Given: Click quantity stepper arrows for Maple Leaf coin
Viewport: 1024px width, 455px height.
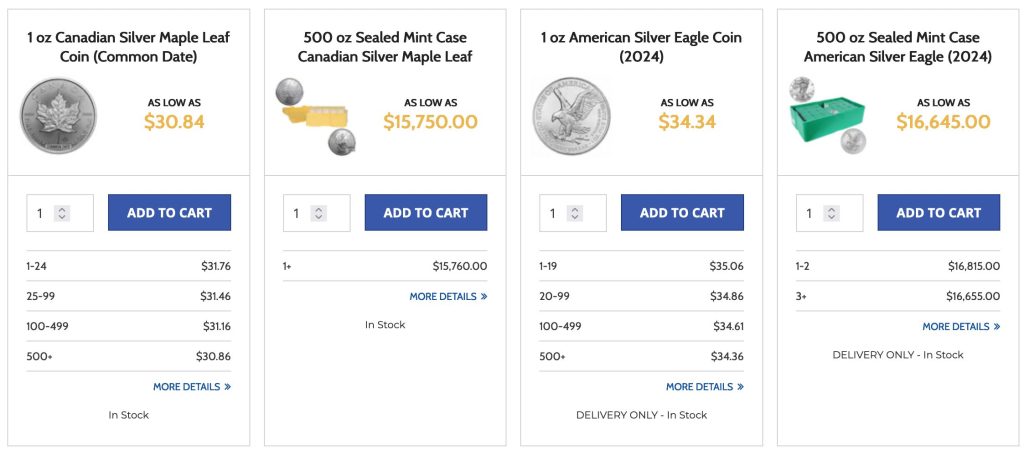Looking at the screenshot, I should coord(62,213).
